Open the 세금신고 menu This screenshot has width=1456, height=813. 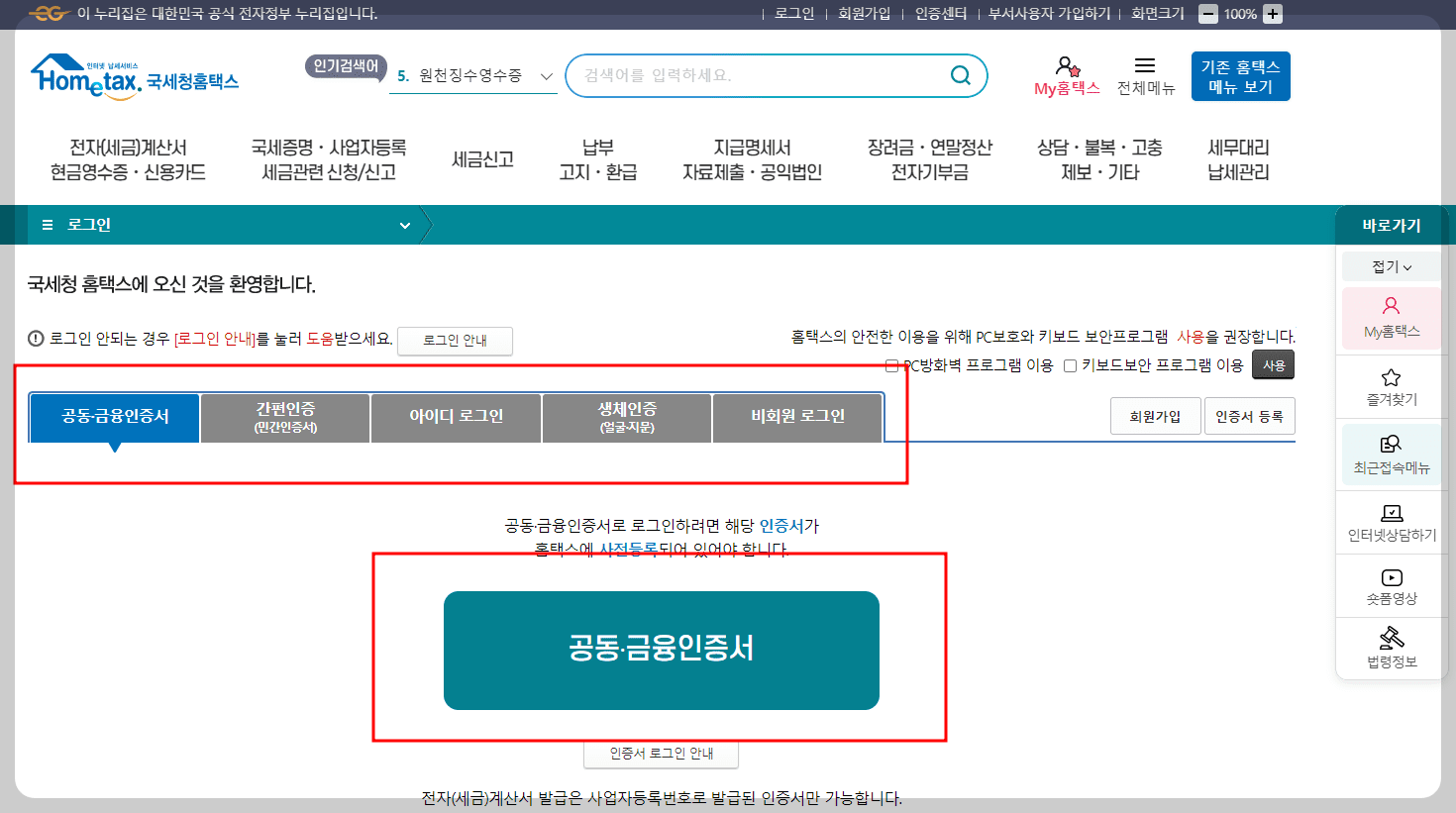coord(484,158)
